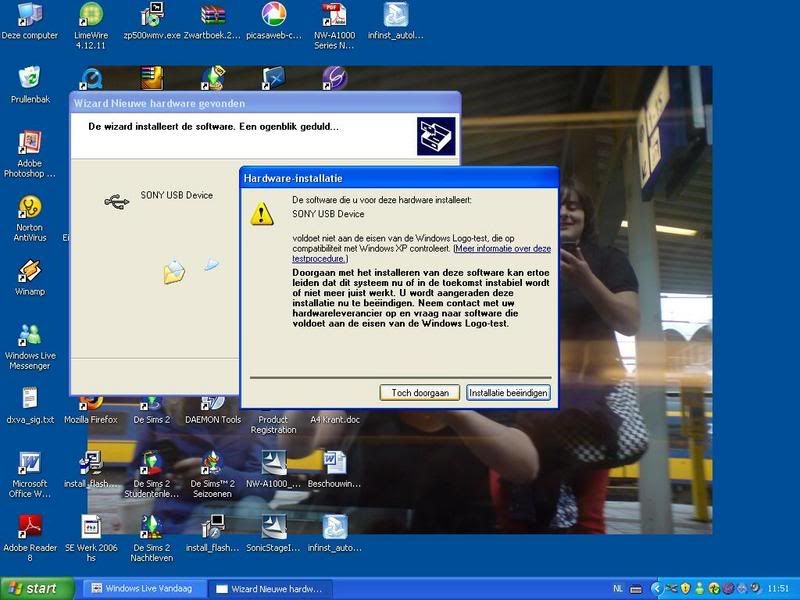Select the Beschouwin... Word document icon
The image size is (800, 600).
(335, 469)
